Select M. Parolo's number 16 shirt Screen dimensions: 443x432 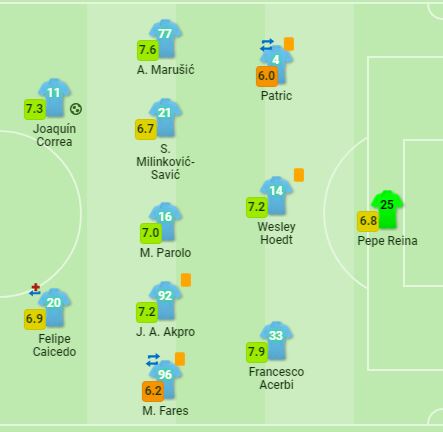(166, 221)
